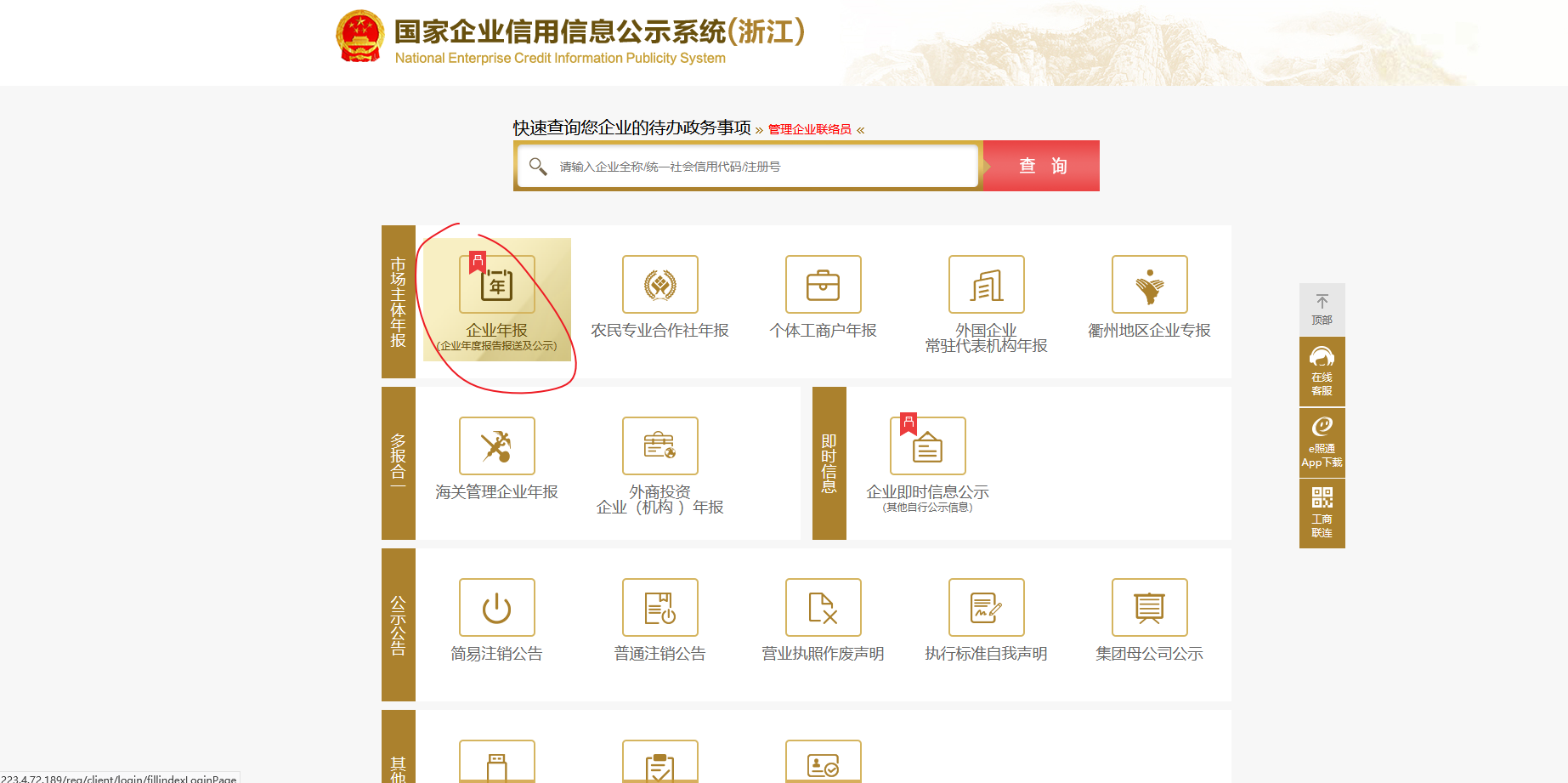Open the 集团母公司公示 icon

(1150, 607)
